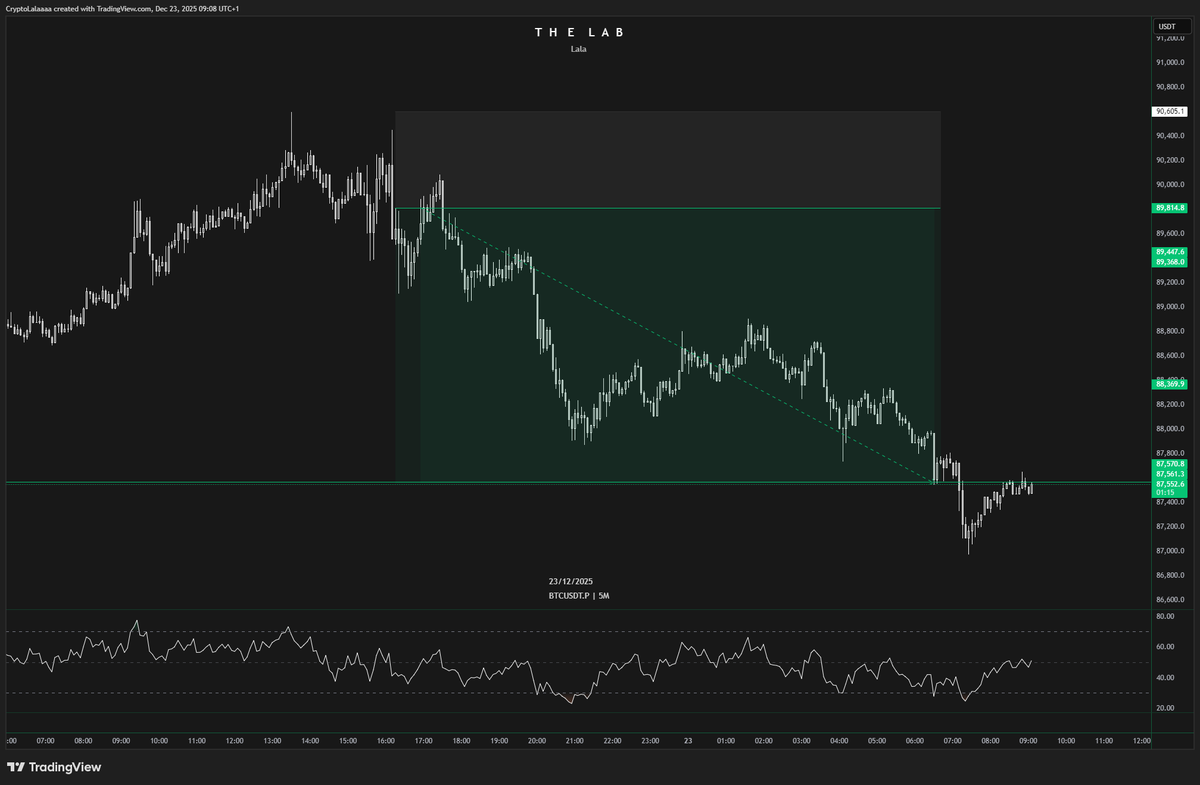Click the 80.00 RSI scale label
The image size is (1200, 785).
coord(1165,617)
